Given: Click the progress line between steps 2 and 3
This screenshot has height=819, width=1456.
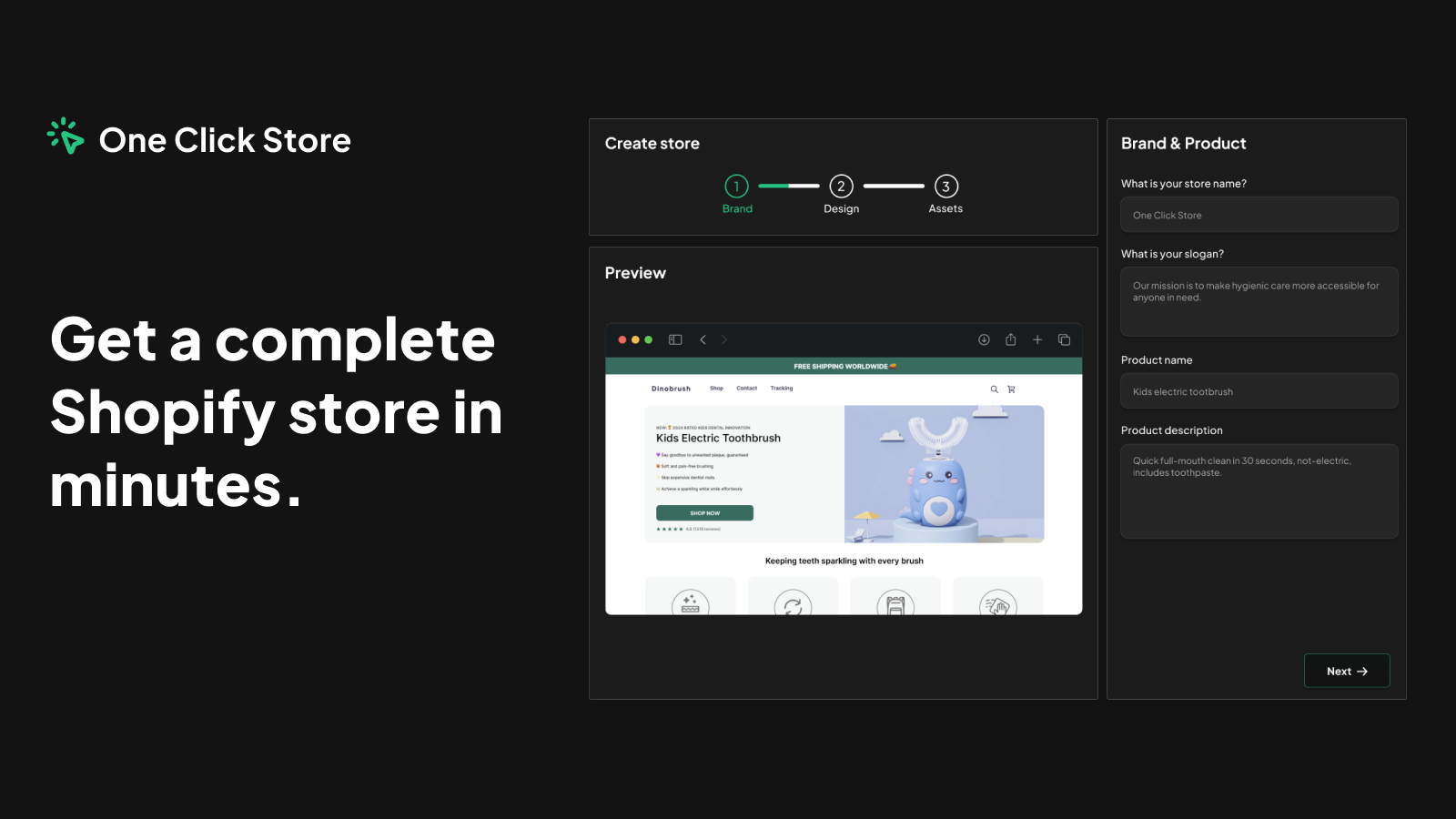Looking at the screenshot, I should [x=894, y=186].
